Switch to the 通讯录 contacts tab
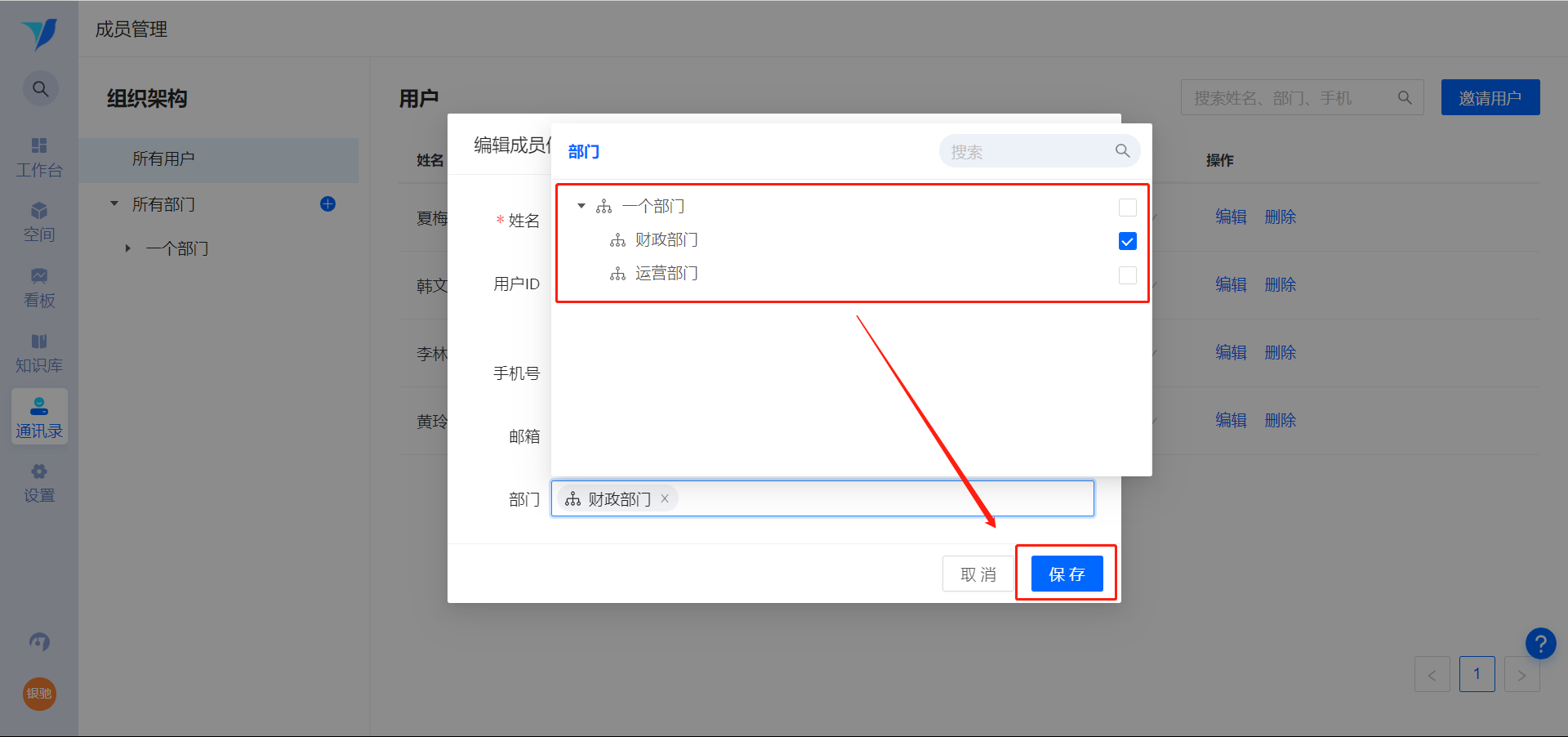1568x737 pixels. (x=39, y=418)
